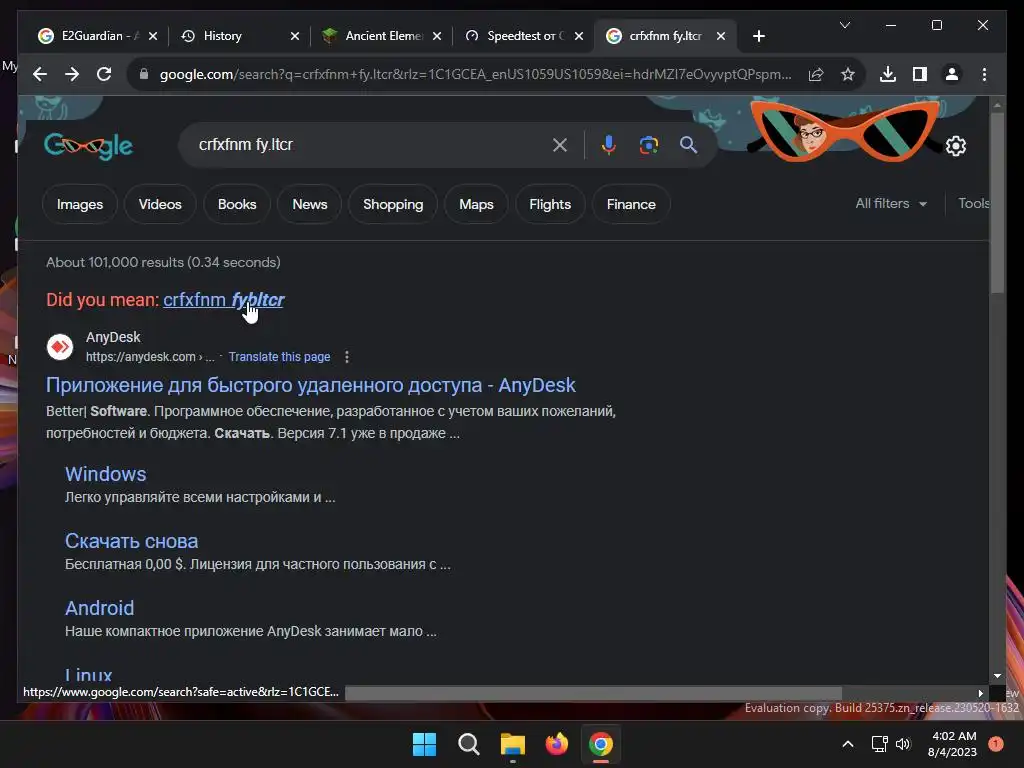Filter results by Flights
Image resolution: width=1024 pixels, height=768 pixels.
click(550, 204)
